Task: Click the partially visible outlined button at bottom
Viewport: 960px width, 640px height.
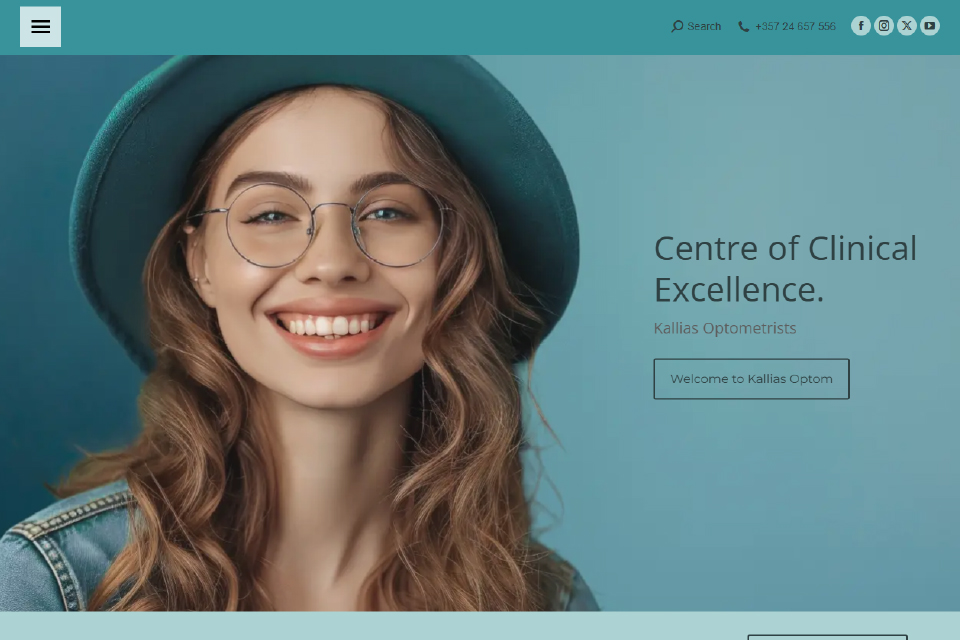Action: coord(827,638)
